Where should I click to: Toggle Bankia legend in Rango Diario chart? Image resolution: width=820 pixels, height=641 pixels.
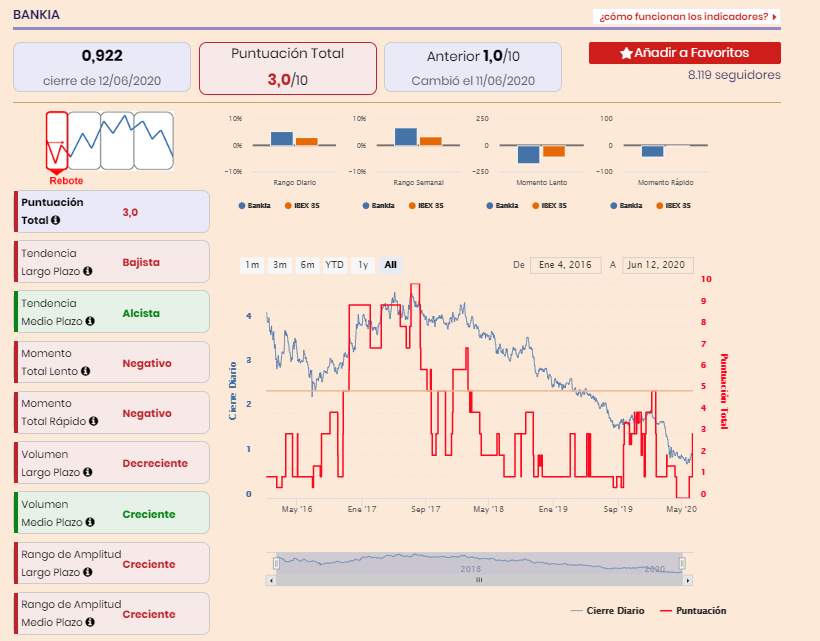pyautogui.click(x=255, y=205)
